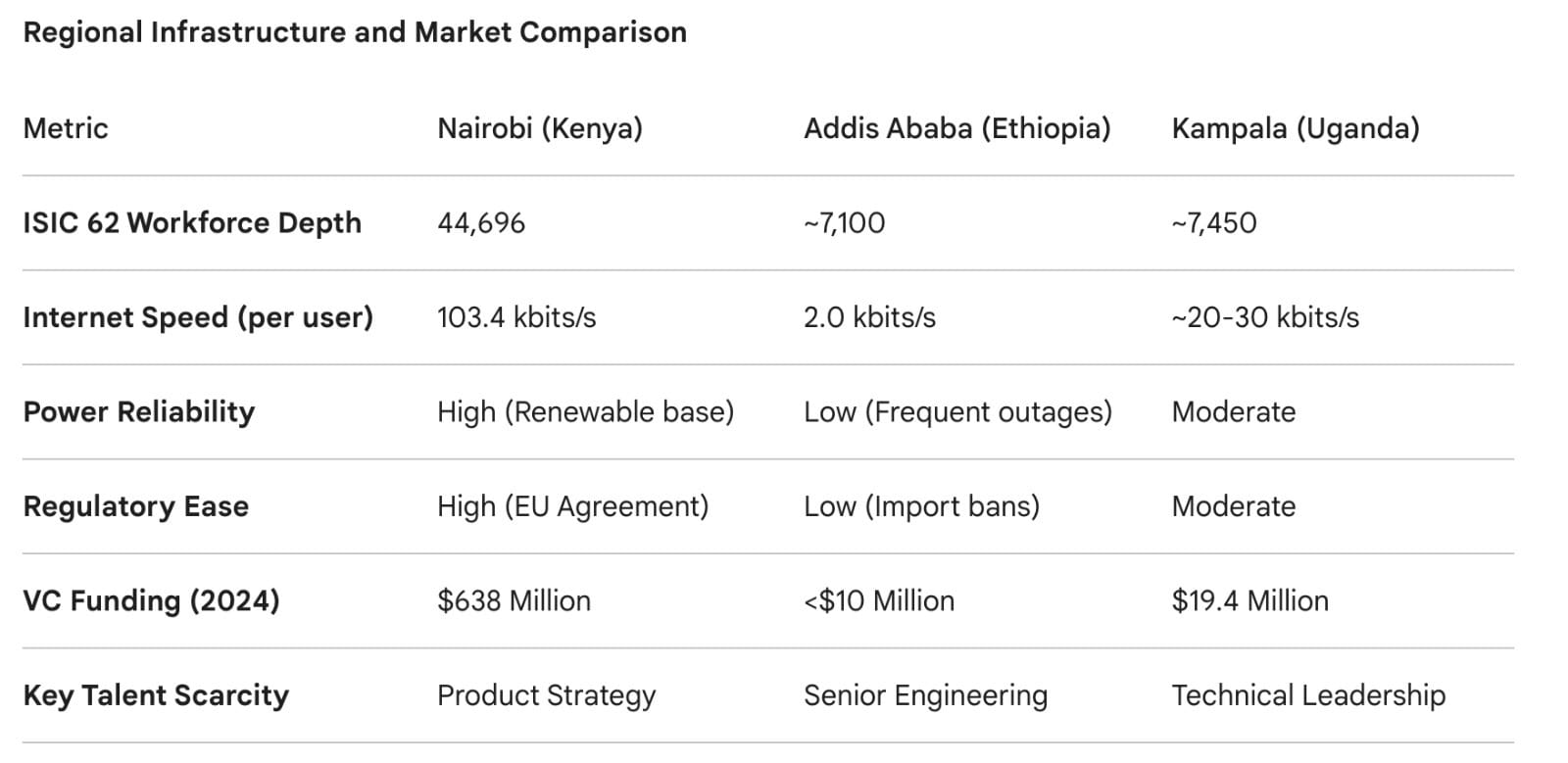
Task: Click the 'Kampala (Uganda)' column header
Action: click(1295, 128)
